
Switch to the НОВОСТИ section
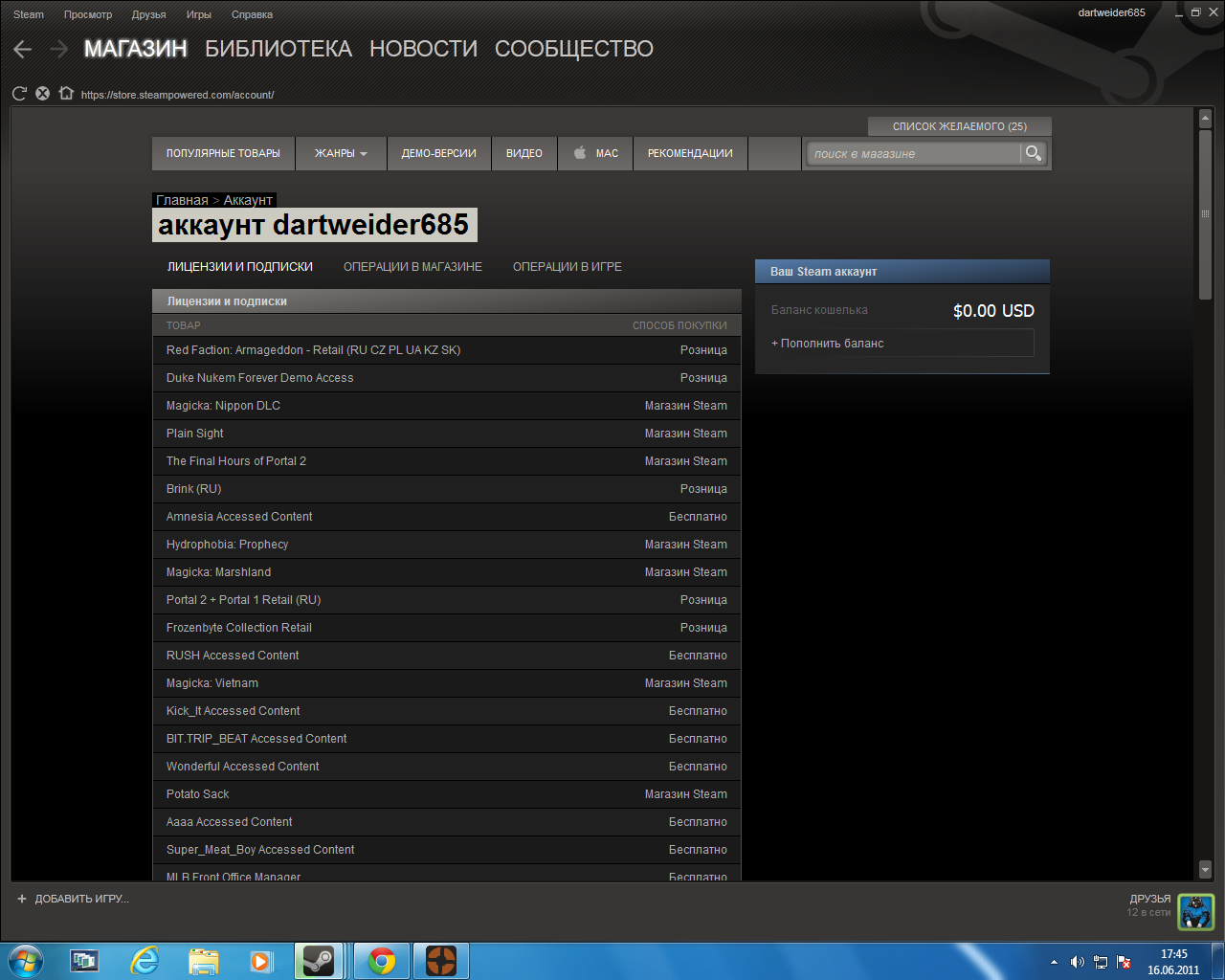[423, 49]
